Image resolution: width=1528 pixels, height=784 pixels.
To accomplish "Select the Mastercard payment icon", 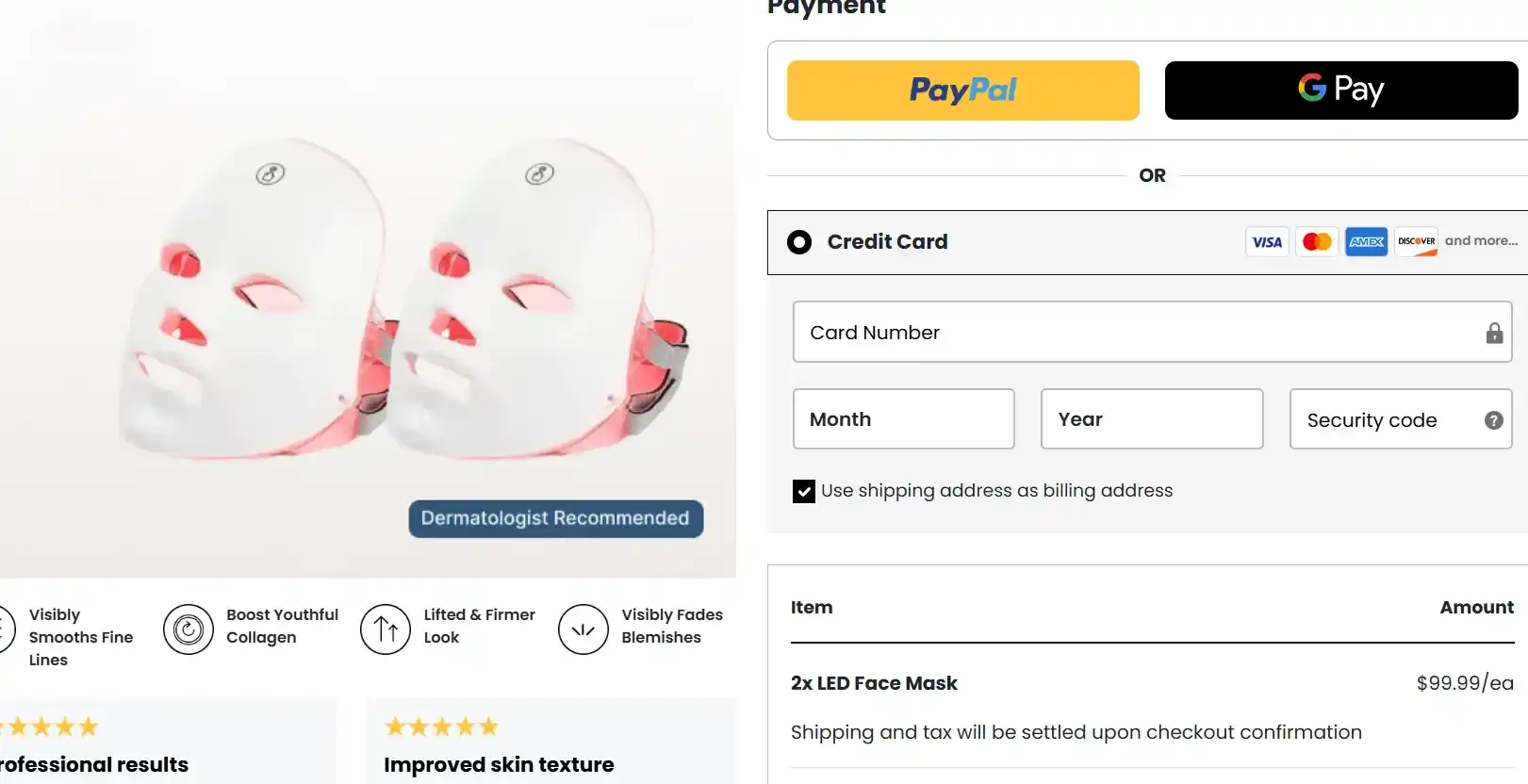I will tap(1317, 241).
